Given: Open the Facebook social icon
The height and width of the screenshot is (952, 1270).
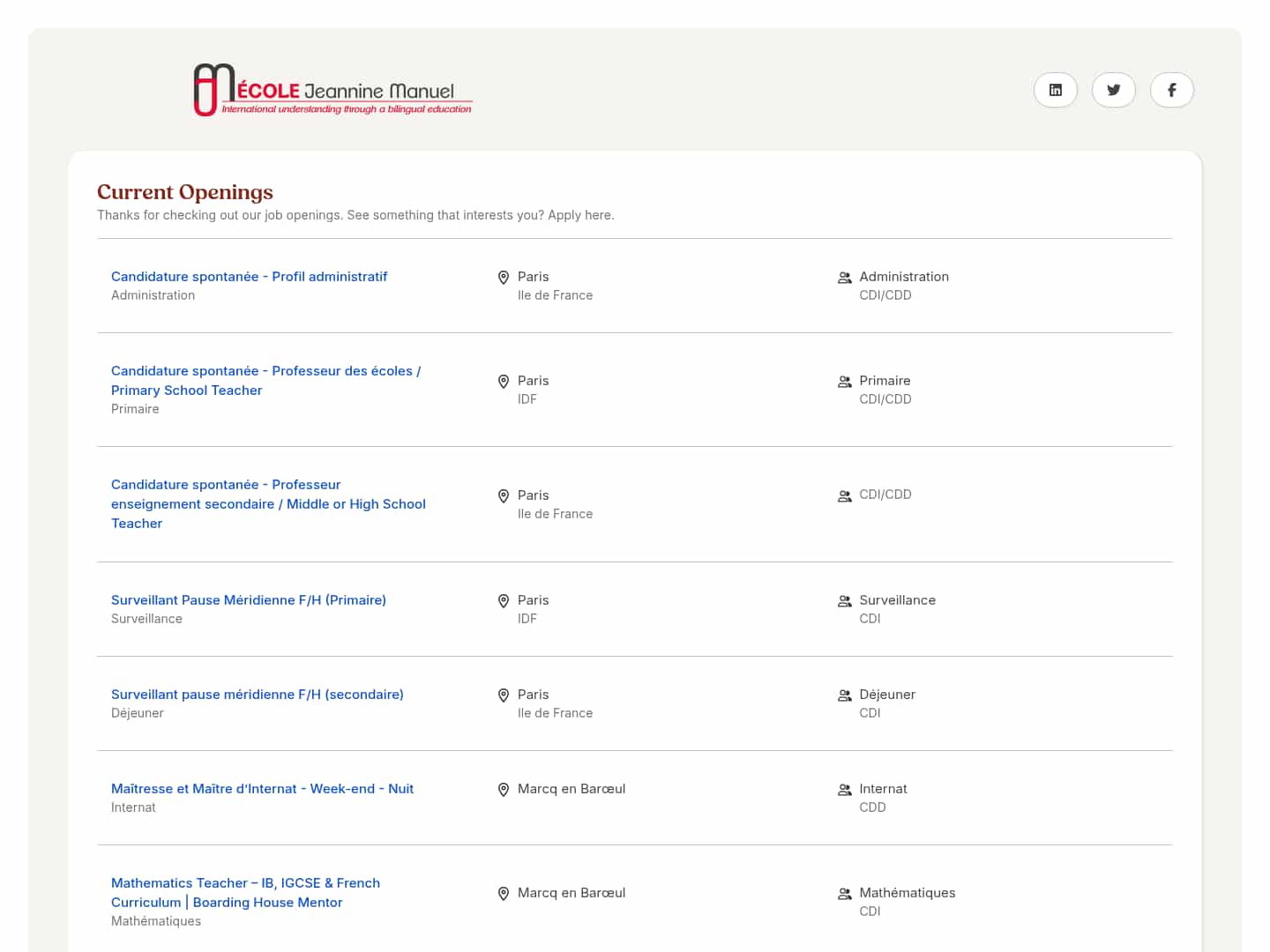Looking at the screenshot, I should click(1171, 90).
